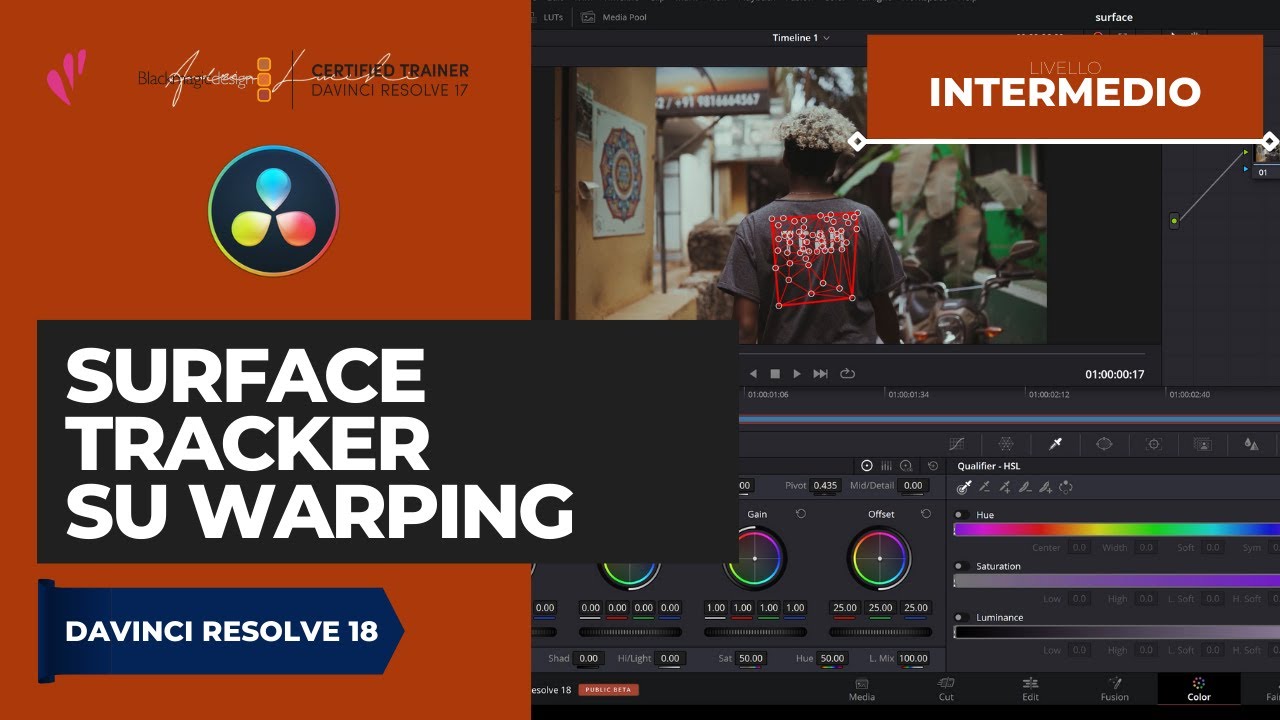Switch to log wheels mode icon
This screenshot has width=1280, height=720.
pos(906,466)
